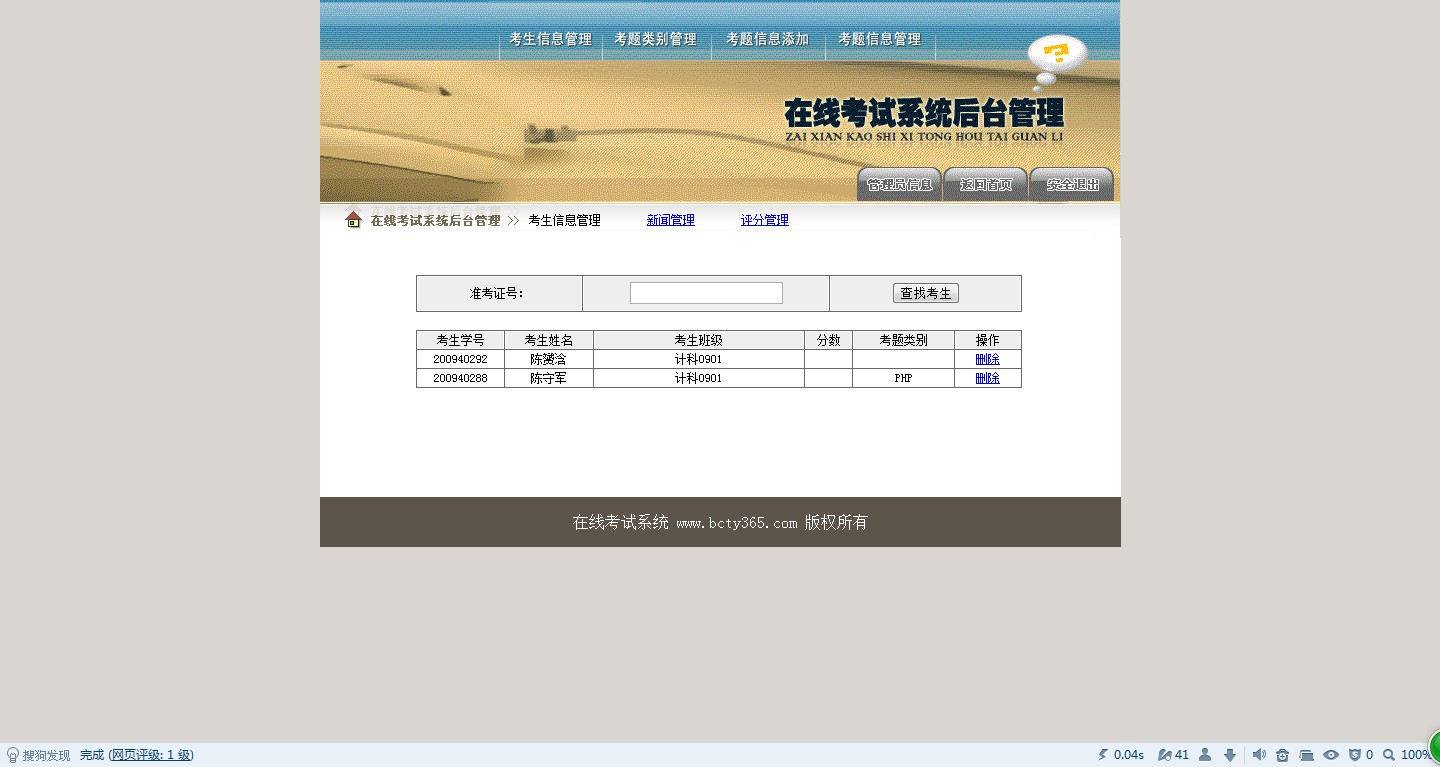Open the downloads arrow icon
The height and width of the screenshot is (767, 1440).
pyautogui.click(x=1230, y=755)
